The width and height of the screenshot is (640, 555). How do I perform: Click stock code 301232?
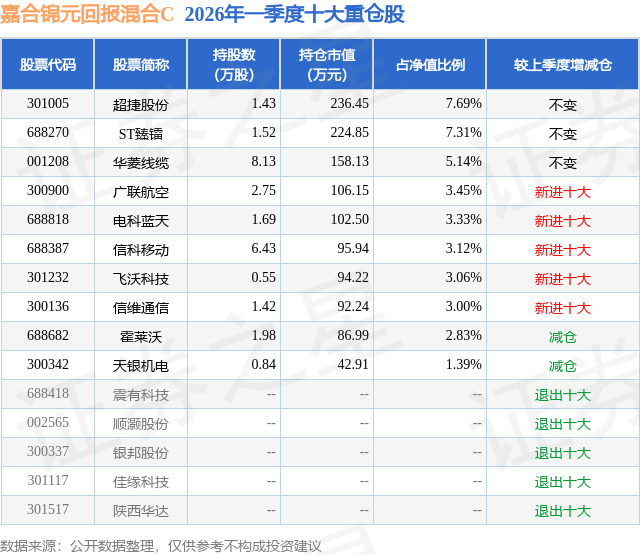[x=48, y=278]
